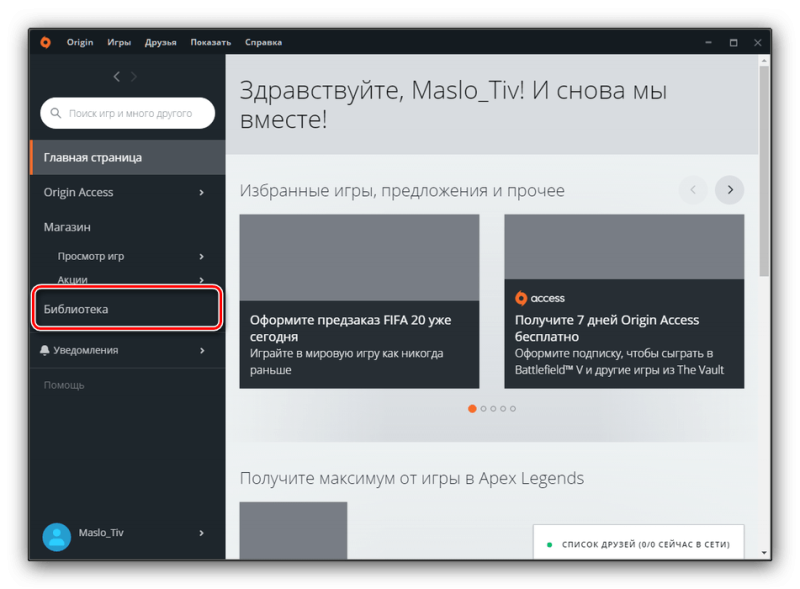The image size is (800, 589).
Task: Click the search magnifier icon
Action: (56, 113)
